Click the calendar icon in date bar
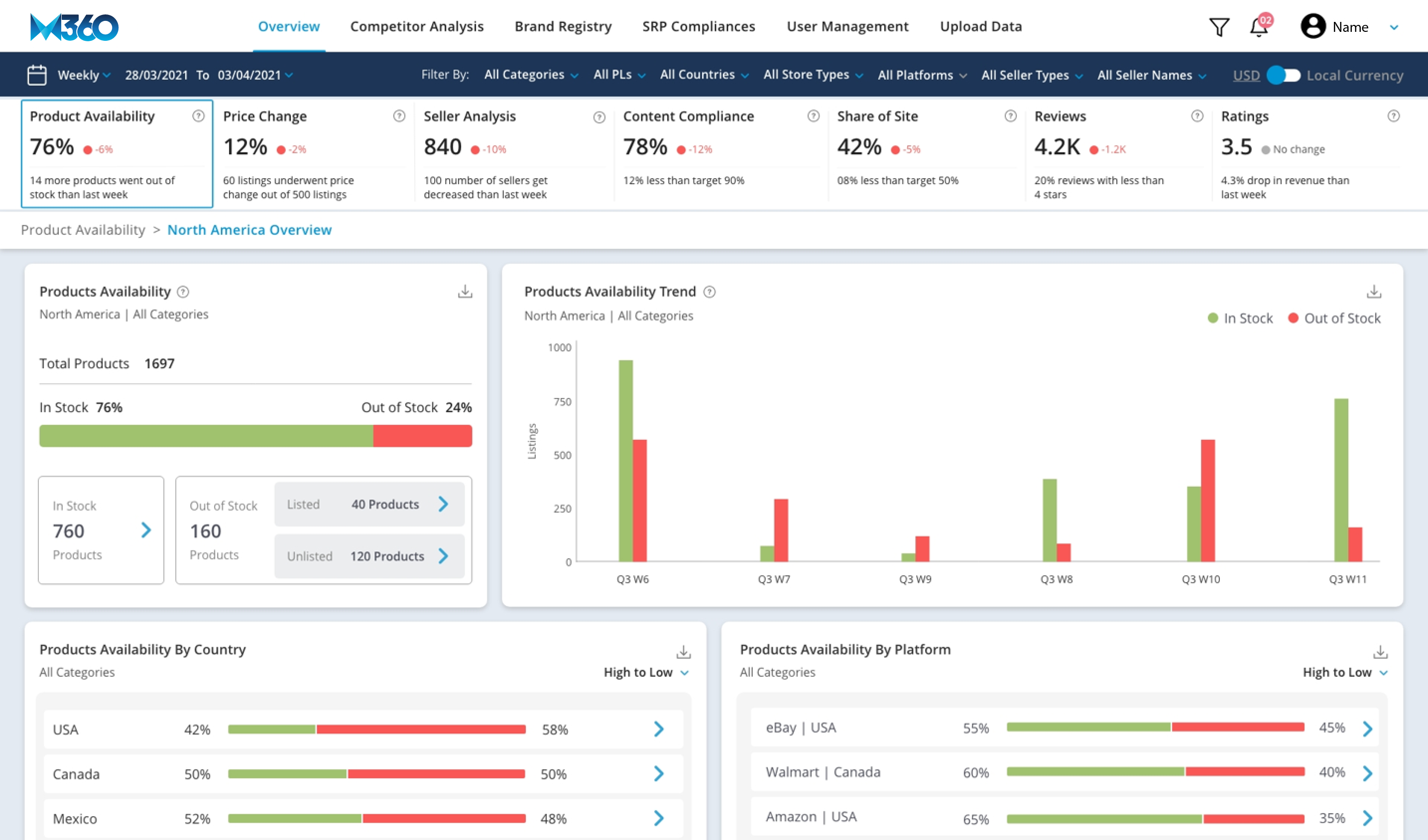 tap(37, 75)
